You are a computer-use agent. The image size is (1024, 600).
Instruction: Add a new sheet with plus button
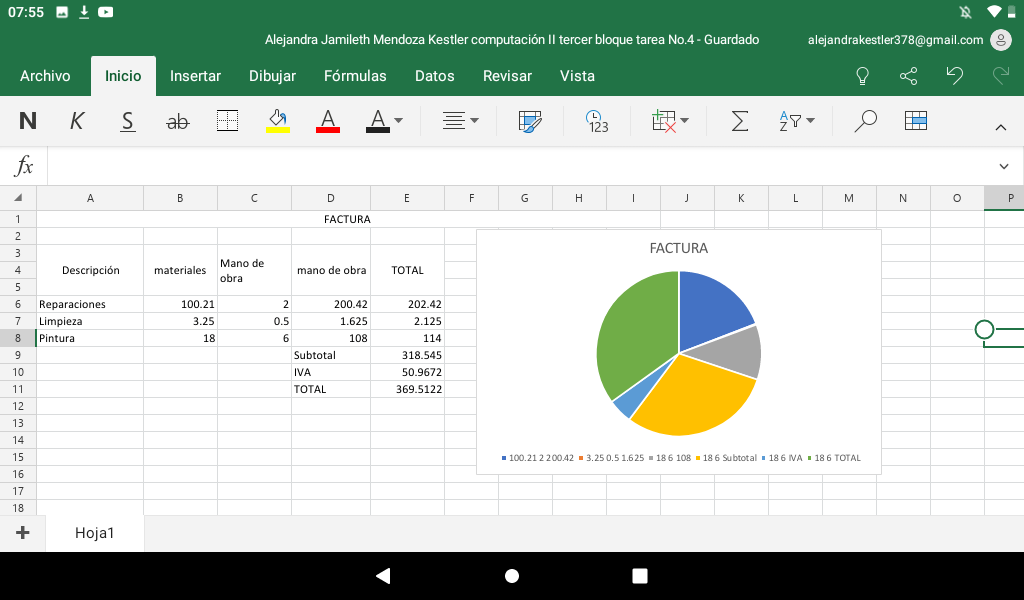pyautogui.click(x=23, y=533)
